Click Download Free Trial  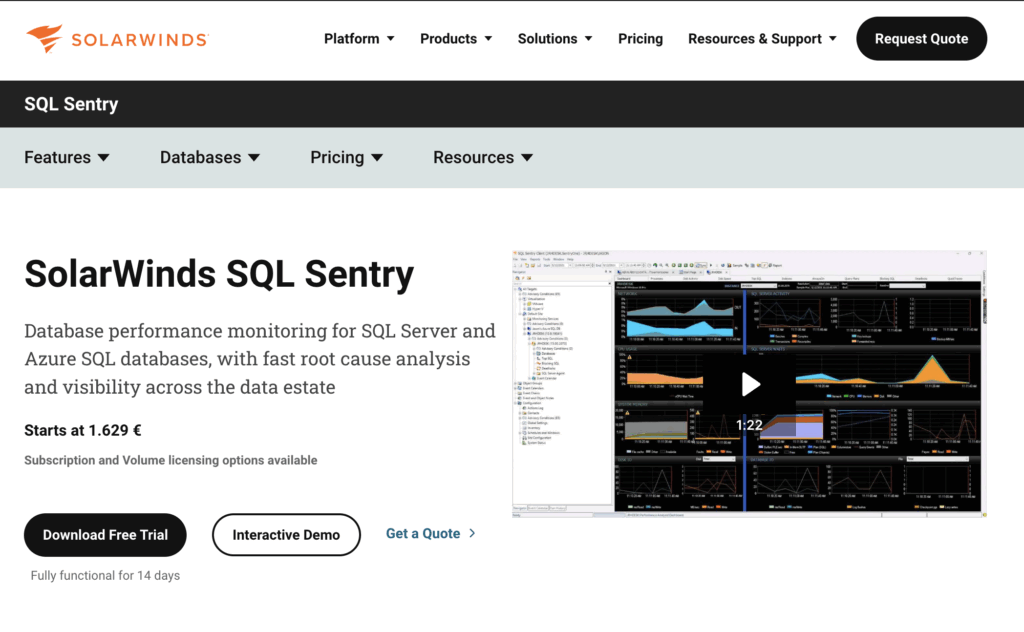pyautogui.click(x=105, y=535)
